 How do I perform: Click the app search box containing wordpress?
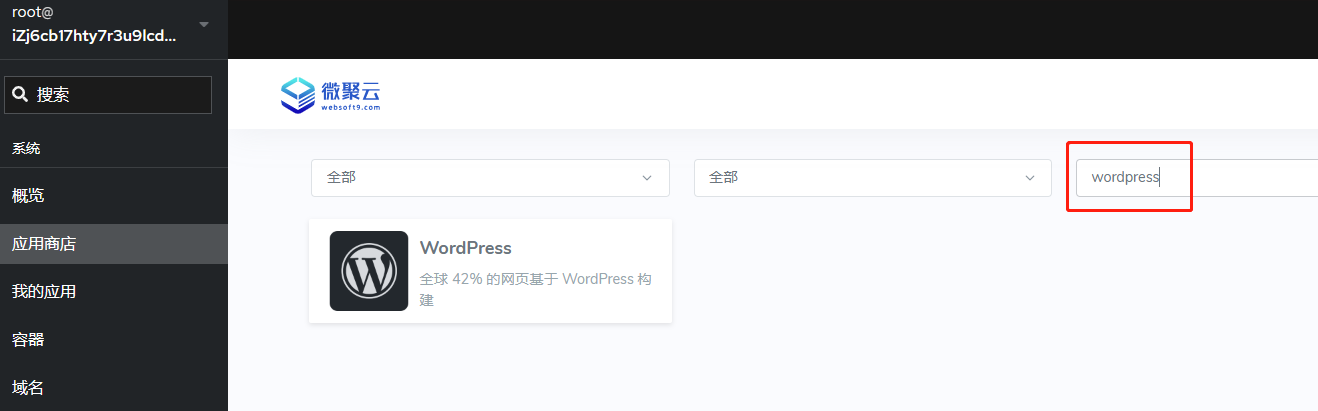click(1190, 177)
